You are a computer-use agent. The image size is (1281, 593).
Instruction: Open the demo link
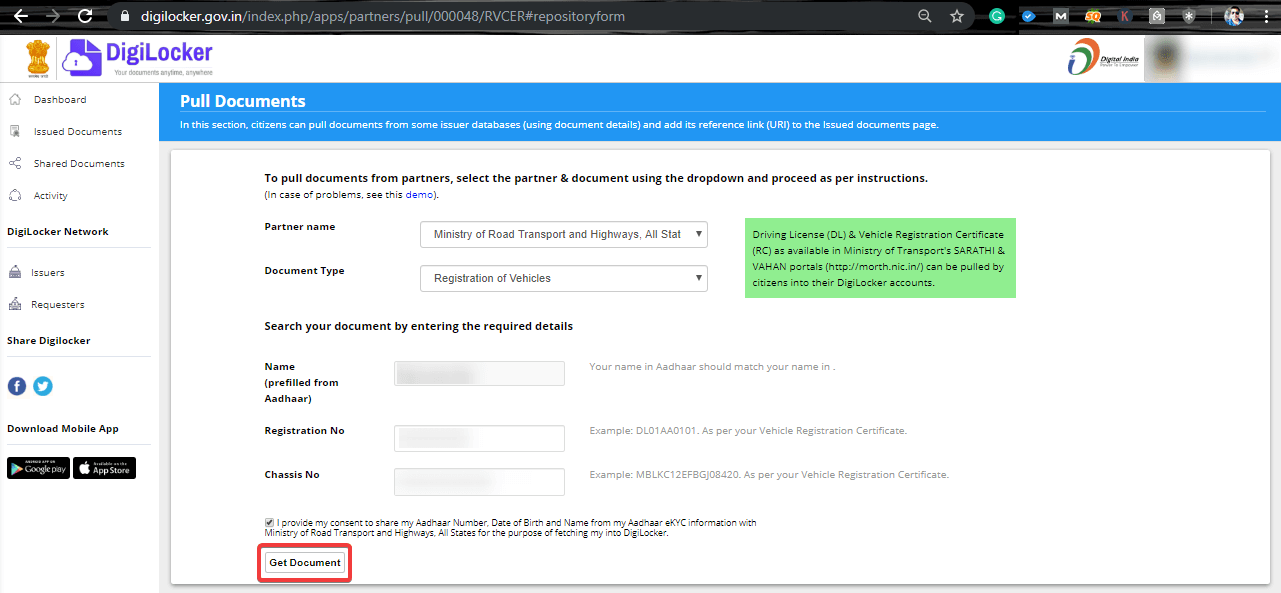[419, 194]
